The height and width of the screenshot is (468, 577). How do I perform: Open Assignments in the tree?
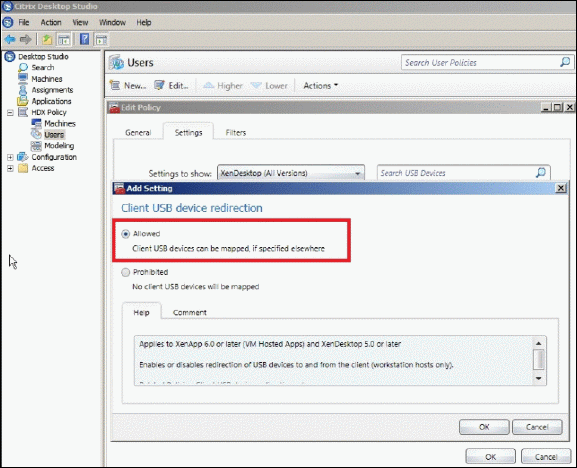pos(52,90)
